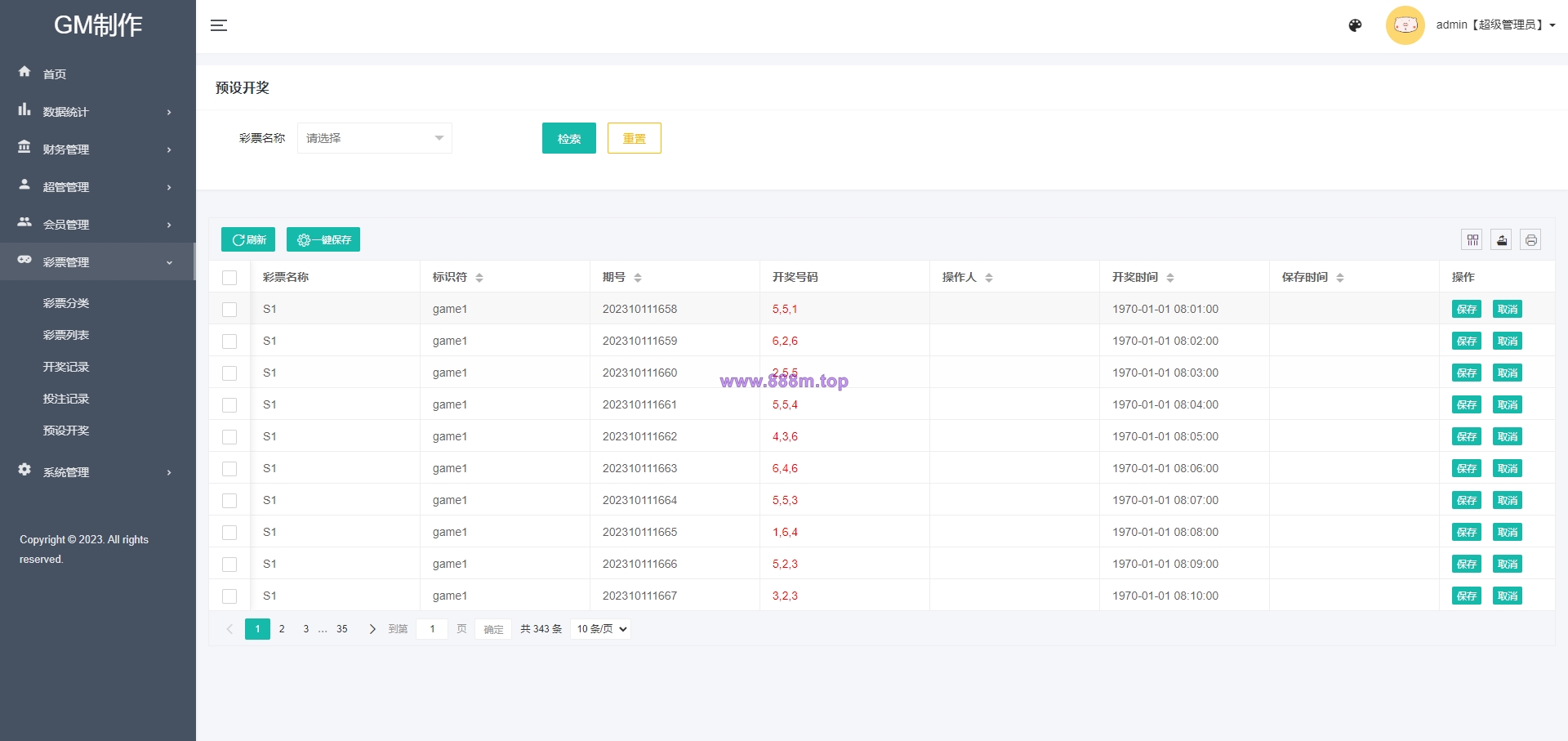Viewport: 1568px width, 741px height.
Task: Click the previous page arrow
Action: click(229, 629)
